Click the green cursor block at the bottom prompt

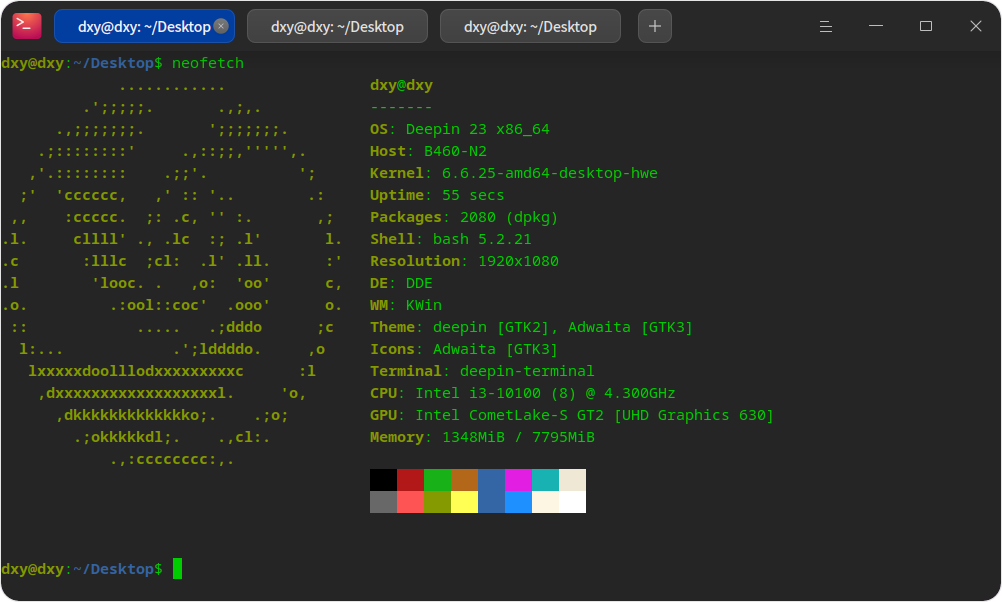coord(177,568)
